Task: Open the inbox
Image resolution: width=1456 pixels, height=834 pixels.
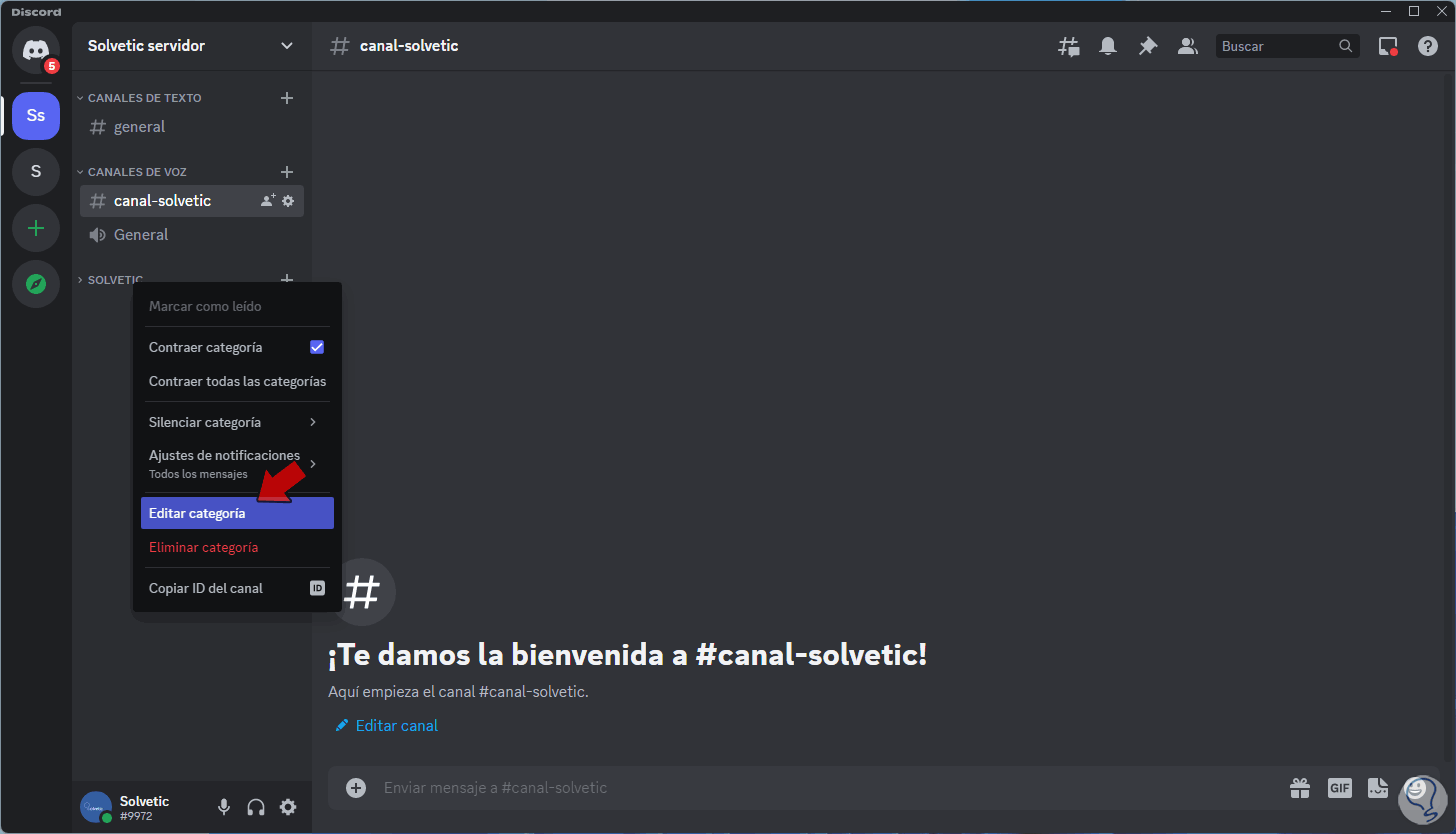Action: coord(1388,46)
